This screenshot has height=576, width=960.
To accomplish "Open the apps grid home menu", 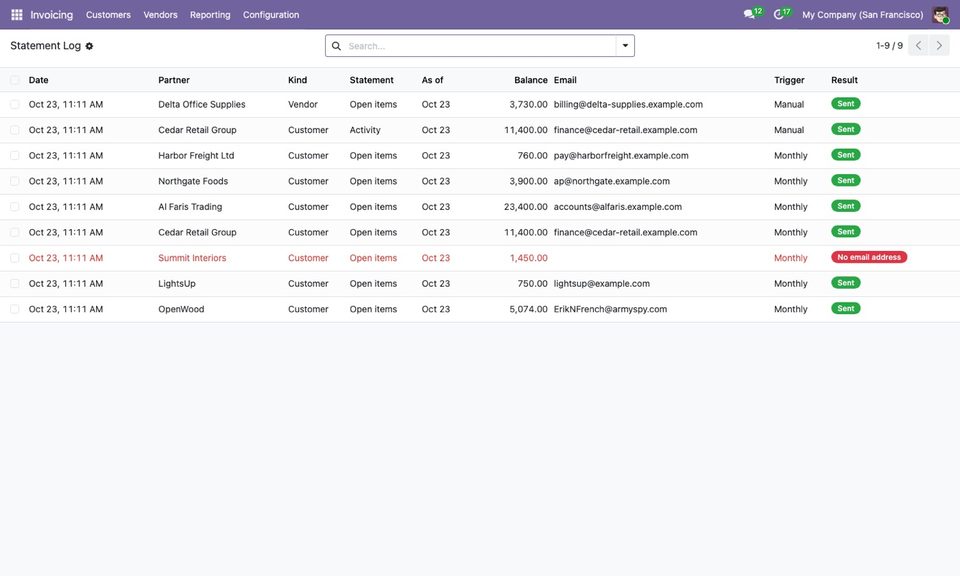I will click(17, 15).
